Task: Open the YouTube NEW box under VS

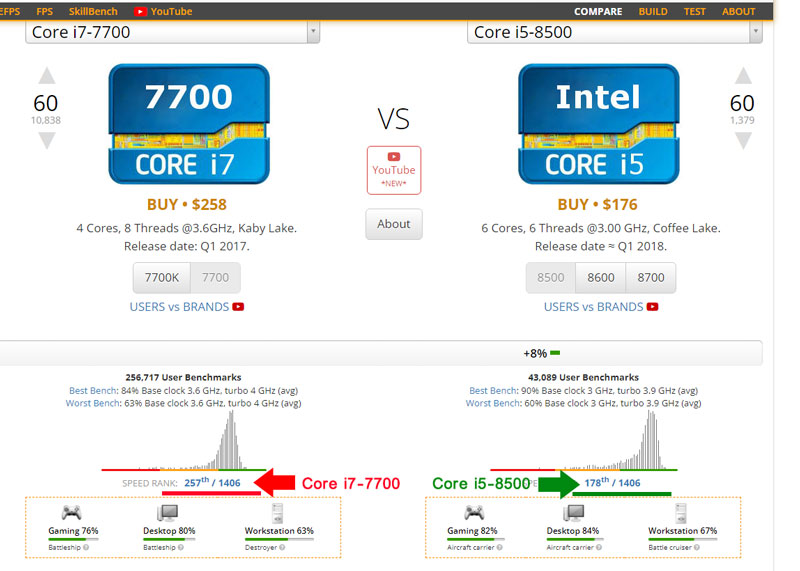Action: pyautogui.click(x=393, y=170)
